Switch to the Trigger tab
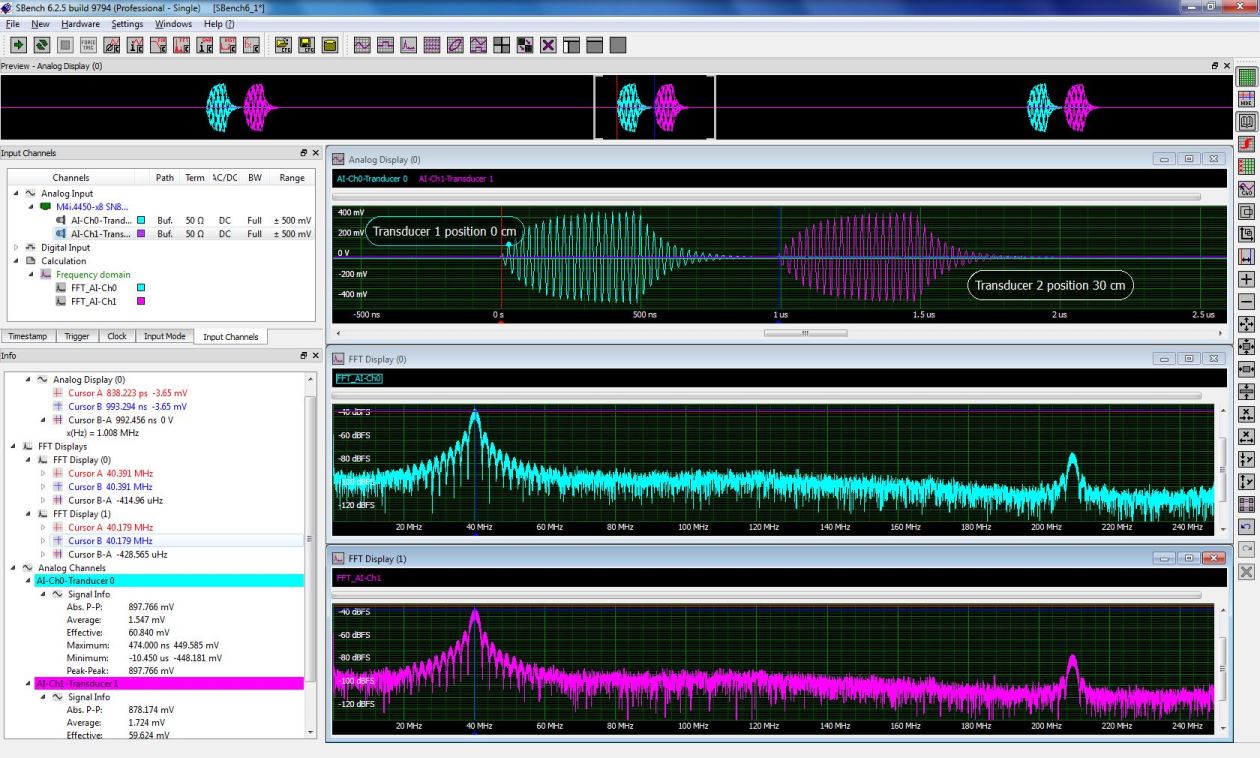The width and height of the screenshot is (1260, 758). 77,337
